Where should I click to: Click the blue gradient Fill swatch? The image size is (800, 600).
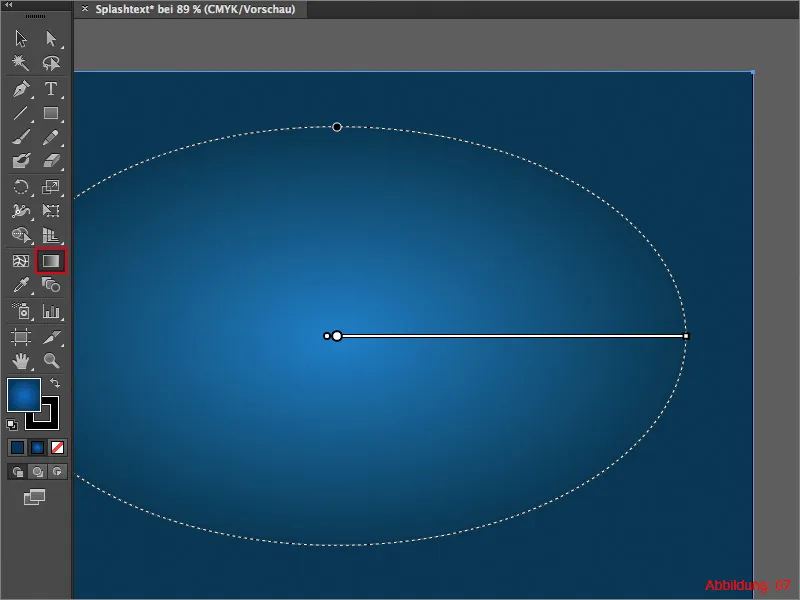coord(23,395)
